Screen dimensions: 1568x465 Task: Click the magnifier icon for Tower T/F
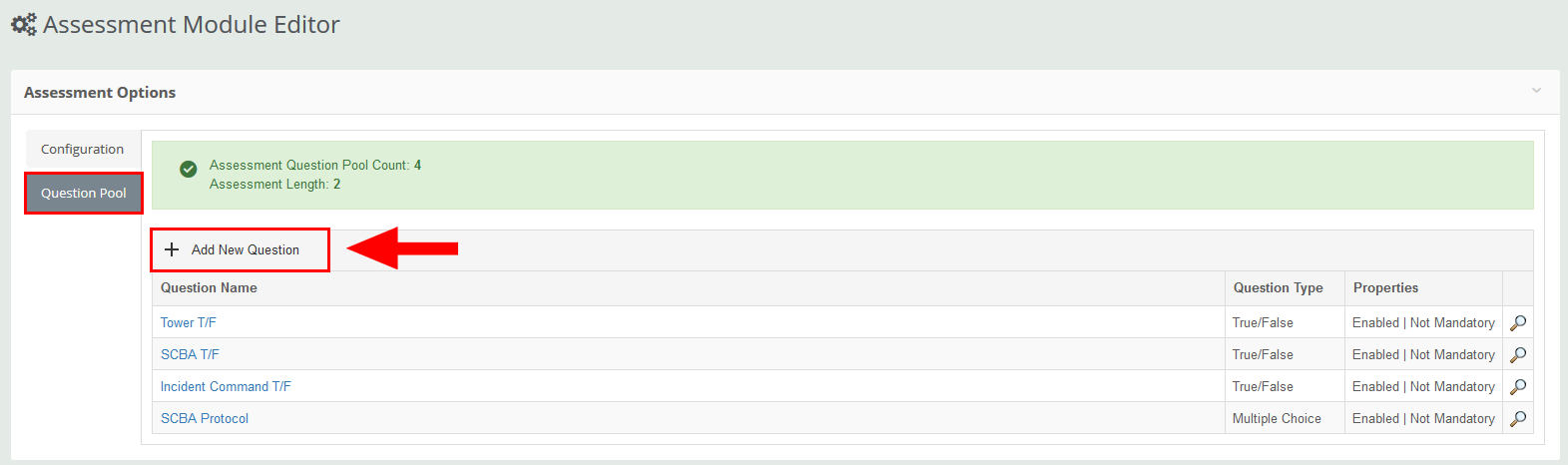1518,323
